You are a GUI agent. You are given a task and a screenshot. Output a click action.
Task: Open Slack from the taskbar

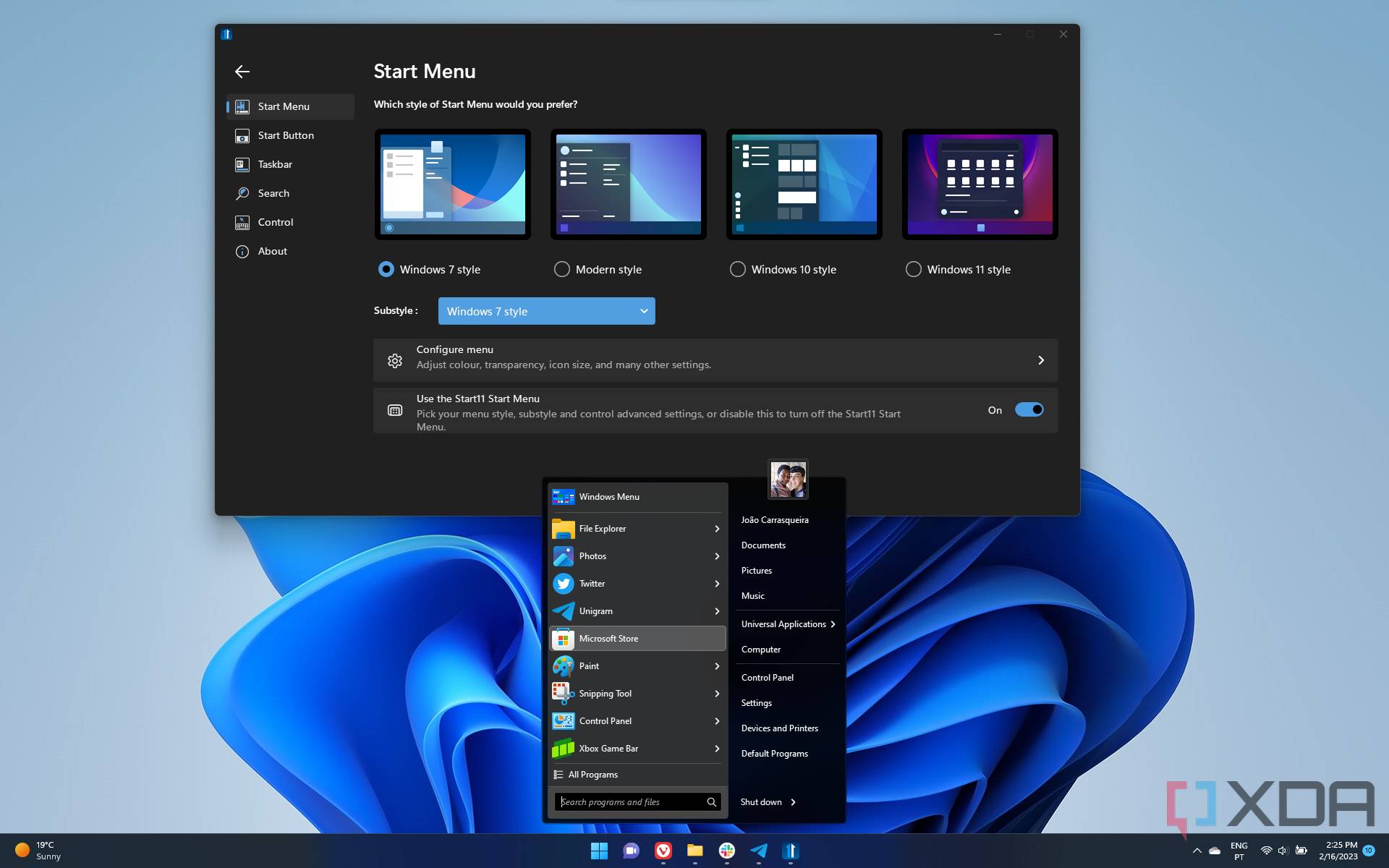pos(726,851)
